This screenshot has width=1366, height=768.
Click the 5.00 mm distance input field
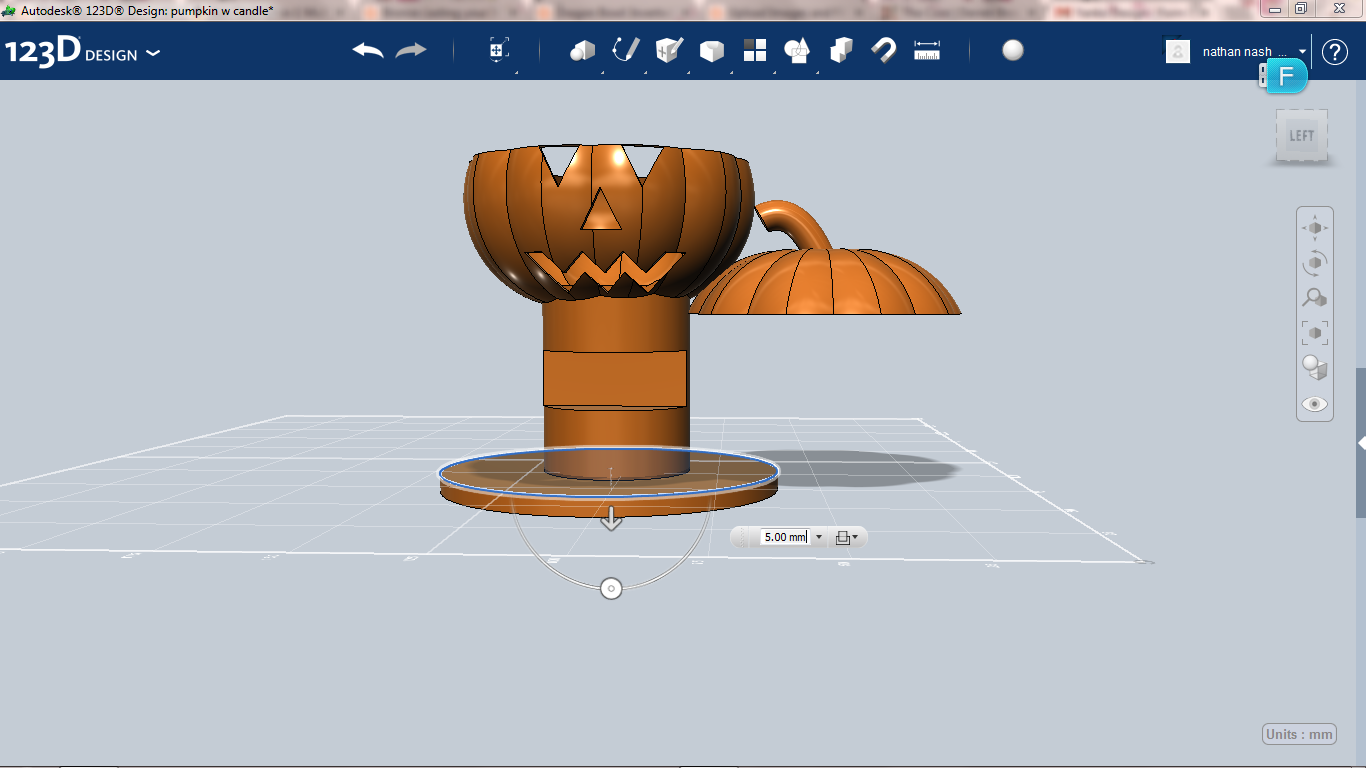[x=784, y=537]
